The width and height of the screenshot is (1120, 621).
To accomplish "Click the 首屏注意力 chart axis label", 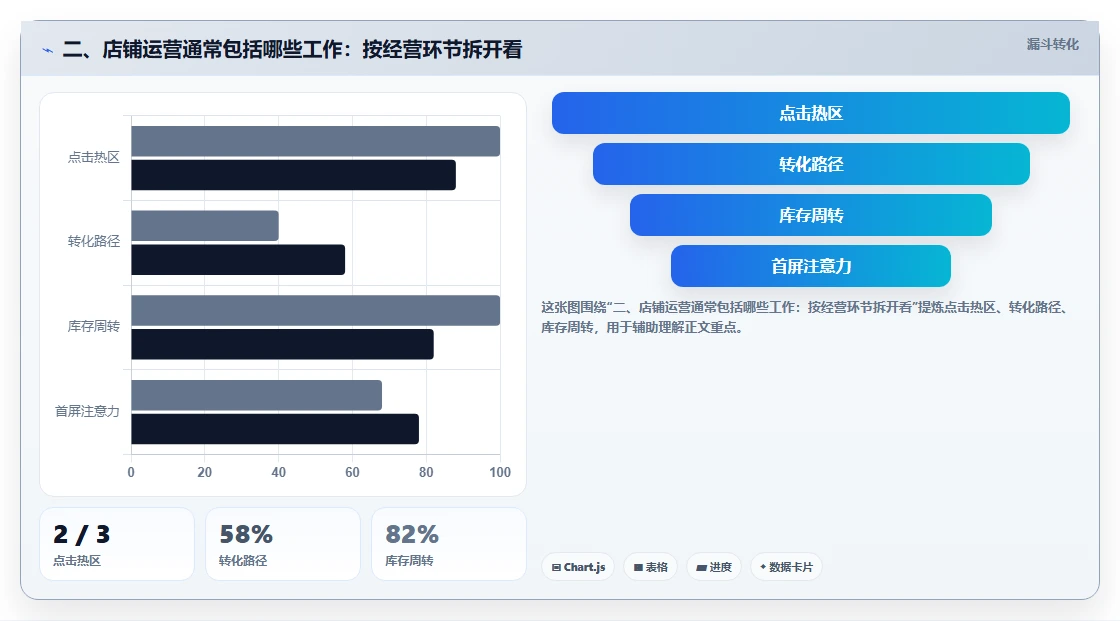I will tap(87, 411).
